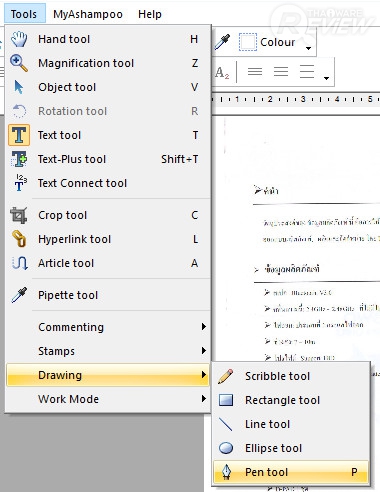The image size is (380, 492).
Task: Click the Shift+T shortcut text
Action: pyautogui.click(x=180, y=159)
